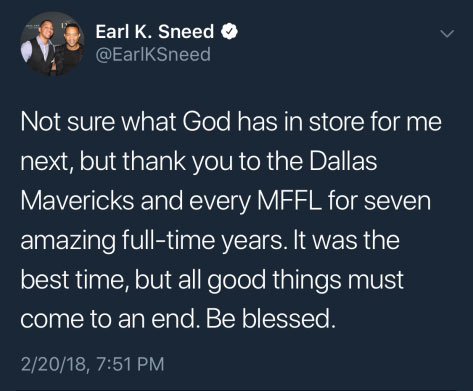Click the display name Earl K. Sneed
Viewport: 473px width, 391px height.
pos(155,32)
